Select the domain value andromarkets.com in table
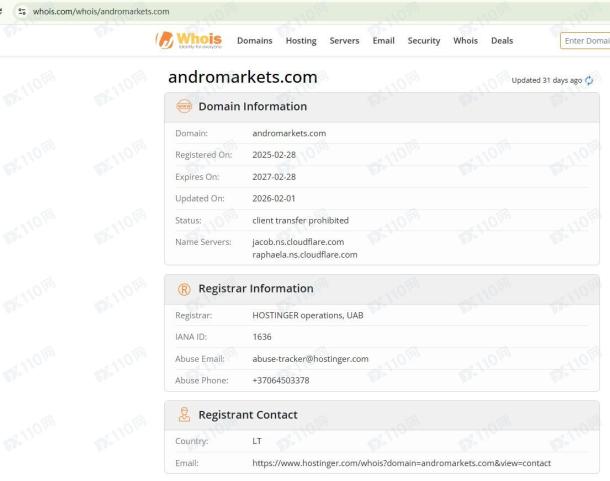 click(x=289, y=133)
